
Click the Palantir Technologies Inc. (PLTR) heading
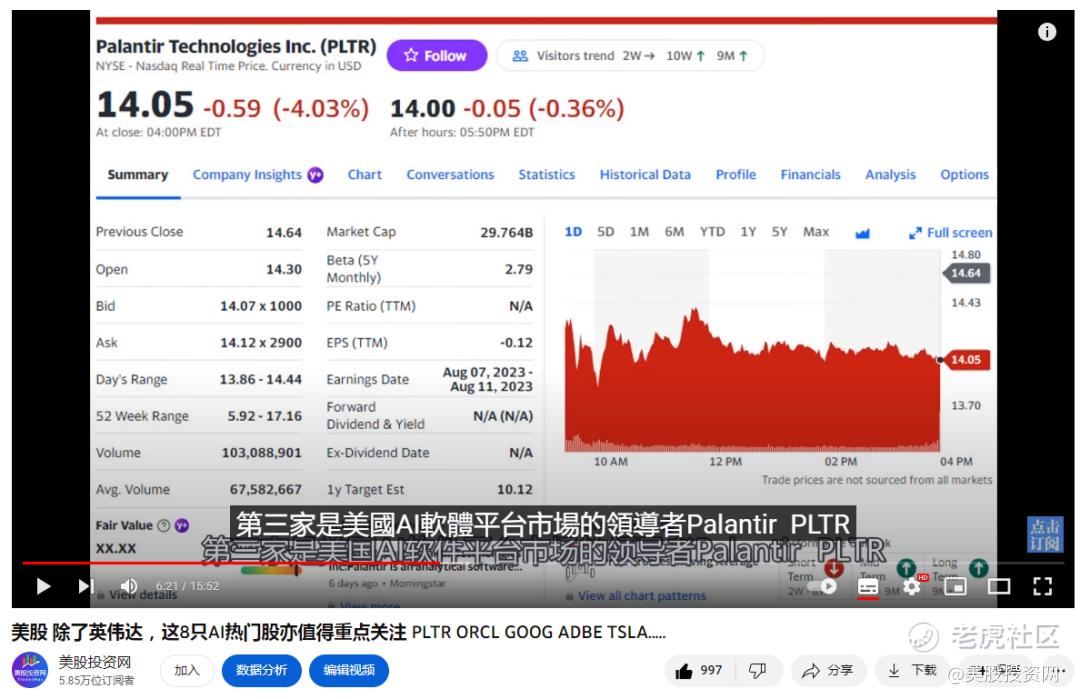(236, 47)
